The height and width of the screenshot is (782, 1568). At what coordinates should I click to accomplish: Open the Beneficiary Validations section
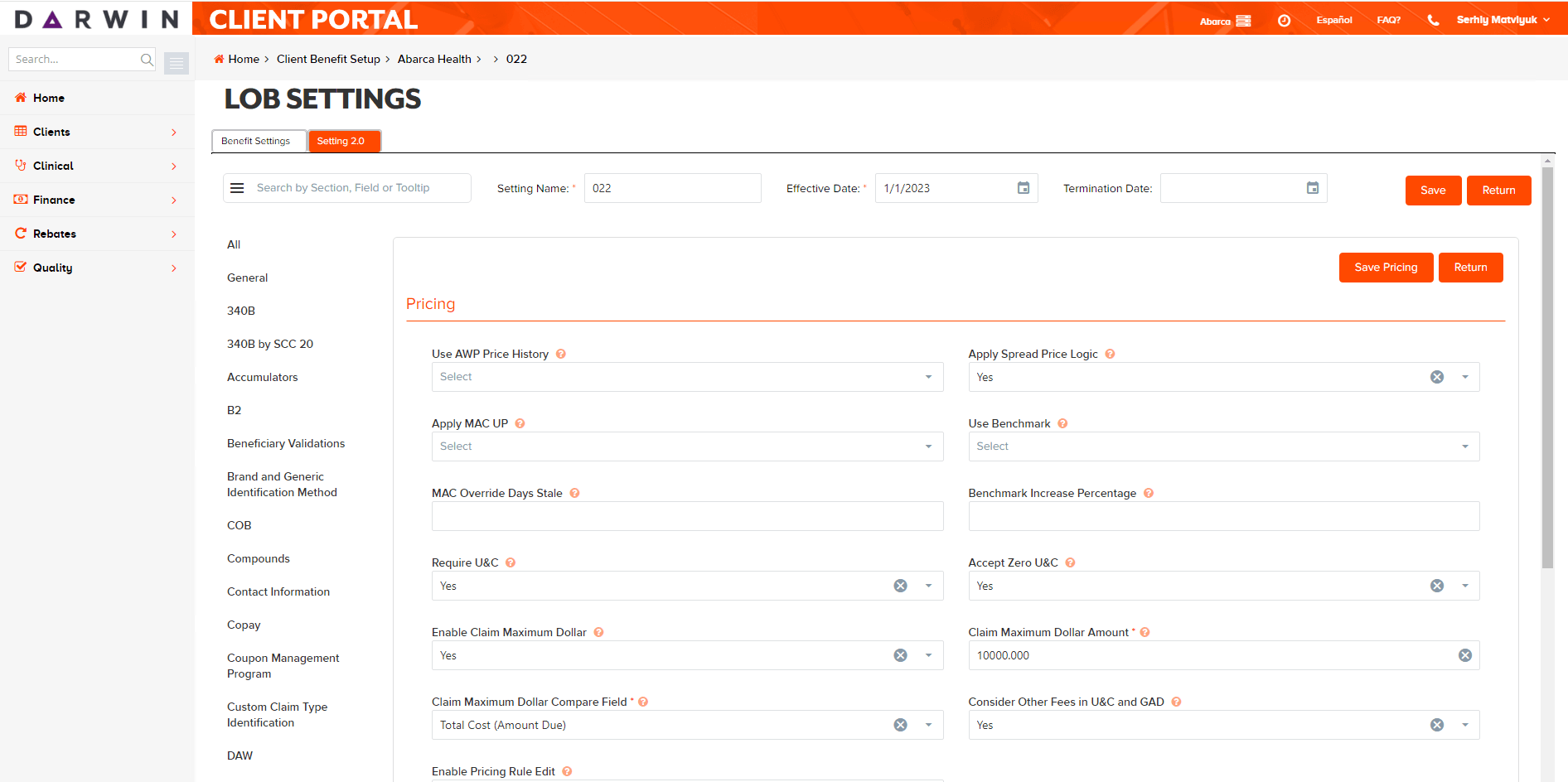click(x=286, y=443)
